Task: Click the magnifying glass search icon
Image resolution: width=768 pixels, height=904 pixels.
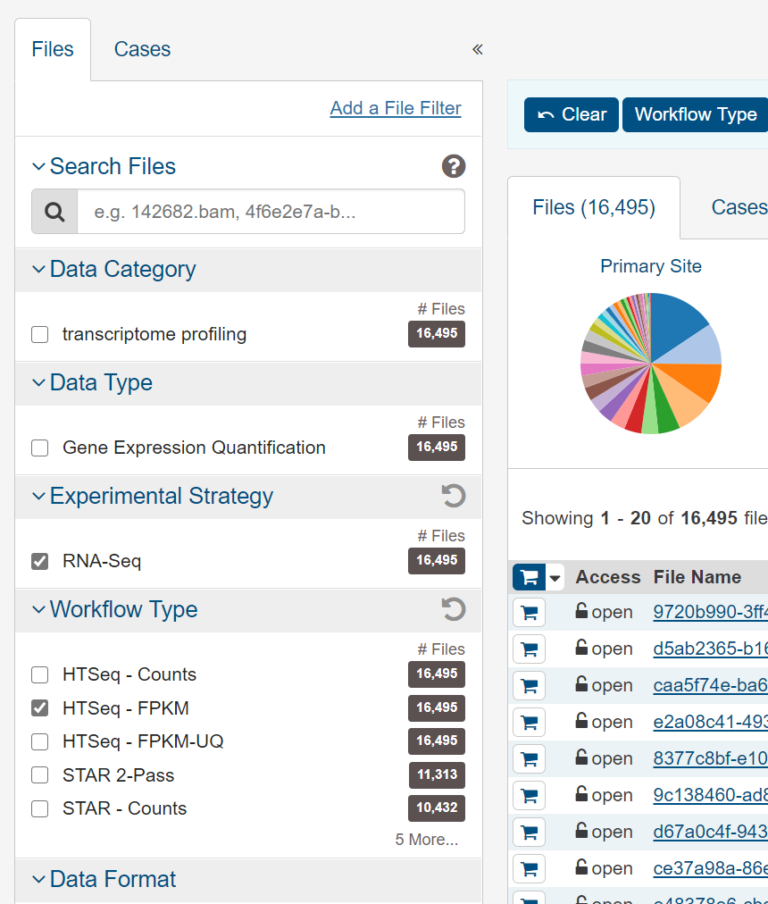Action: pyautogui.click(x=55, y=212)
